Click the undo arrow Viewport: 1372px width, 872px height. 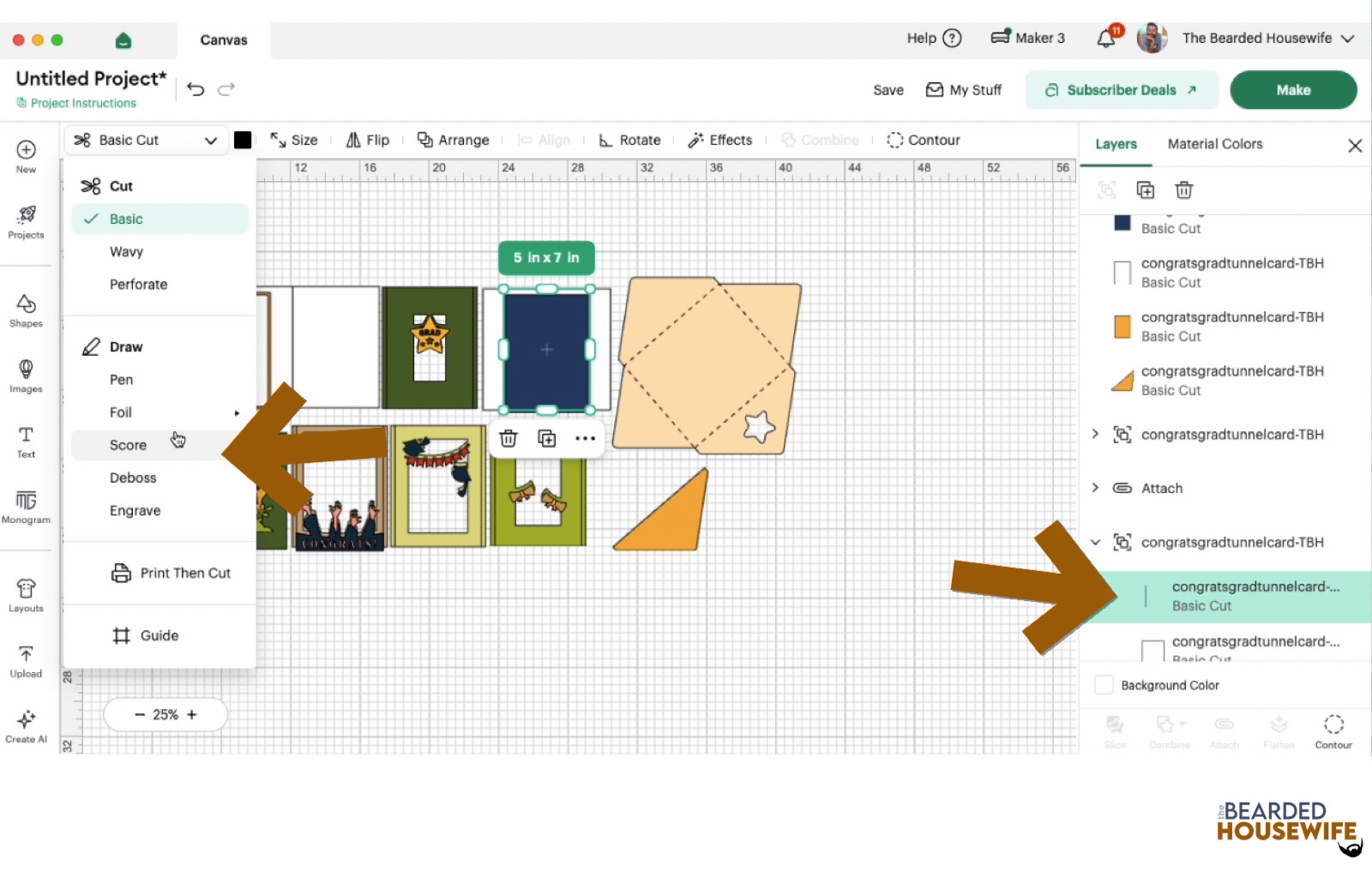click(196, 89)
